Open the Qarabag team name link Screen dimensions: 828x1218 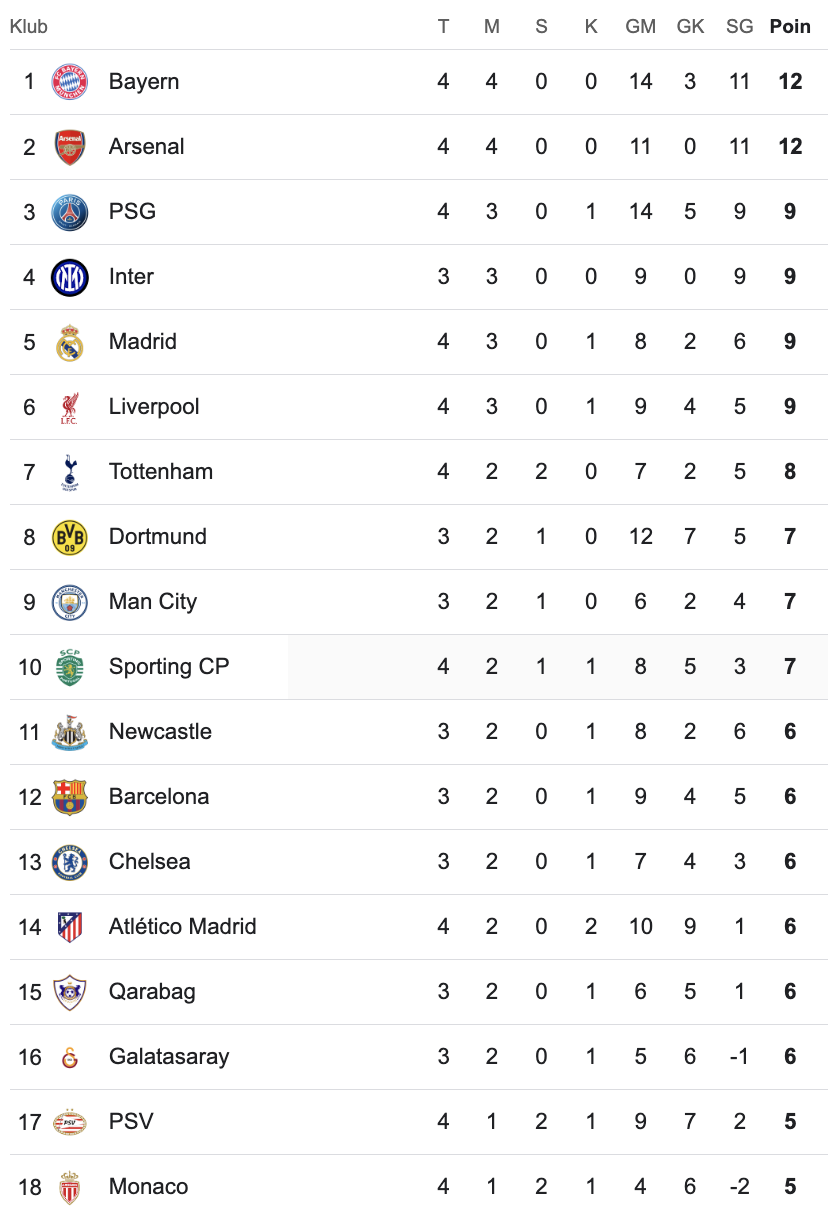[152, 992]
